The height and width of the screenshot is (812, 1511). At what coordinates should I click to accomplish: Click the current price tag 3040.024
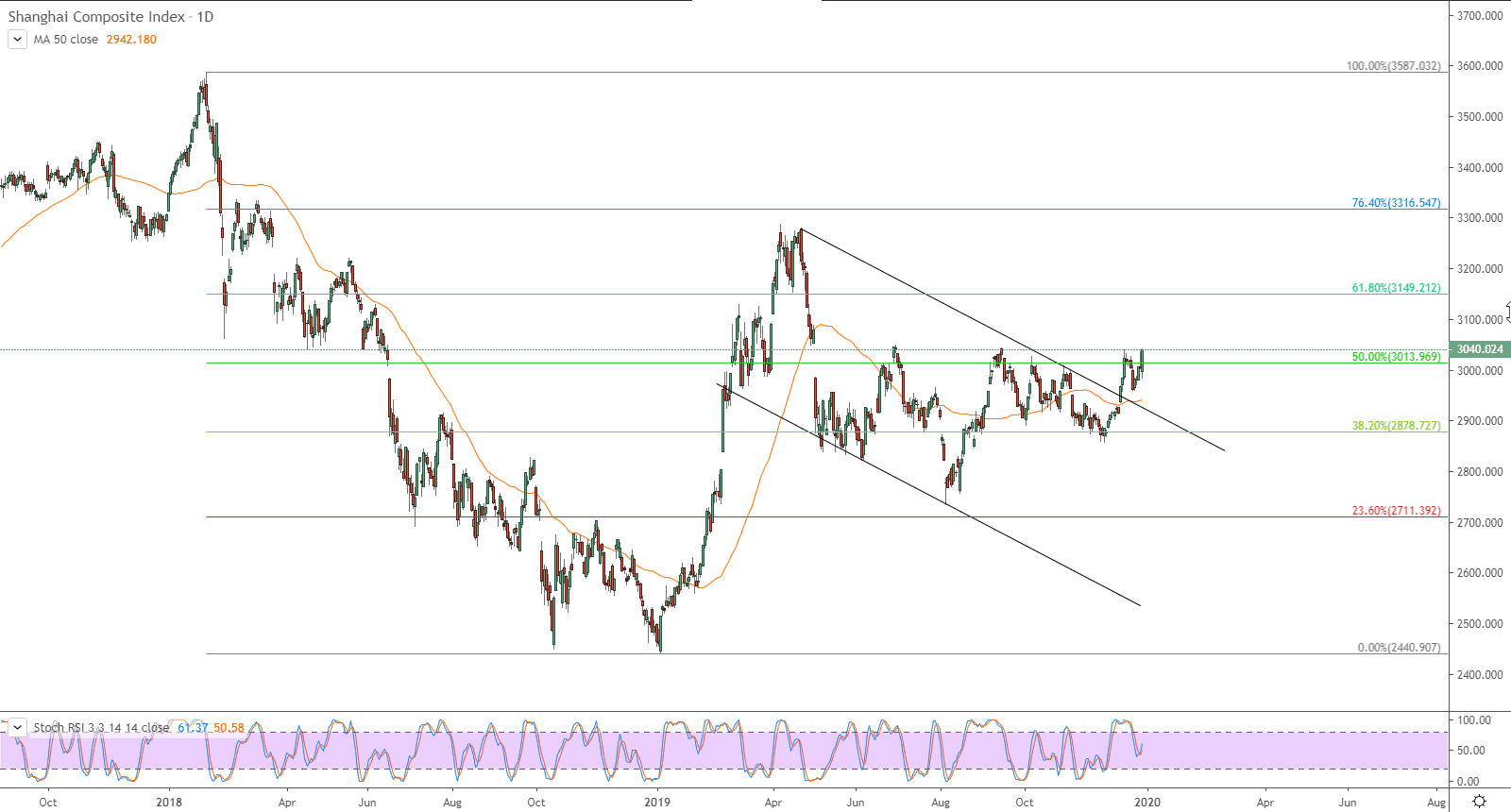[1480, 349]
